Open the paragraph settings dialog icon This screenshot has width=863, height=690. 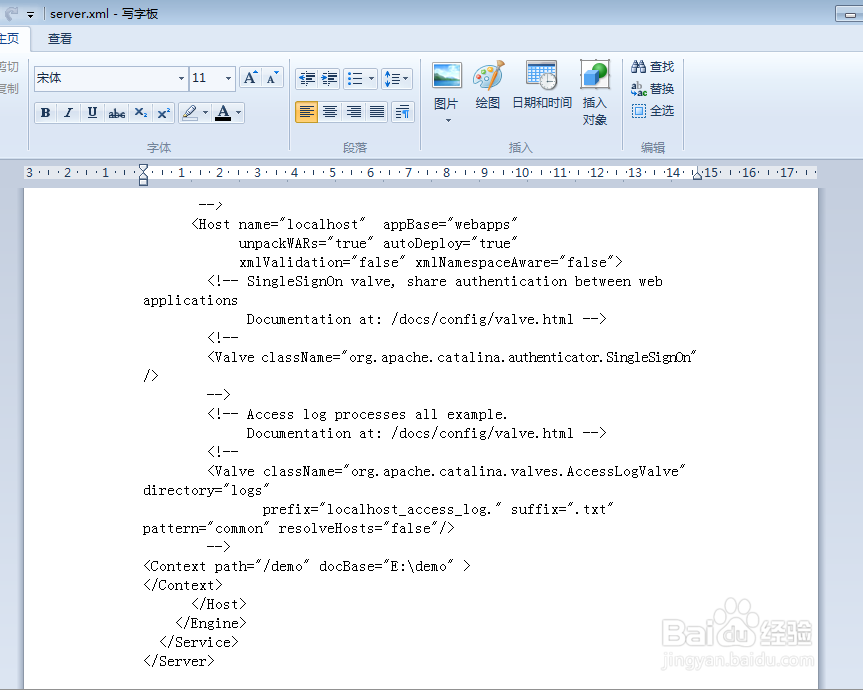[402, 112]
